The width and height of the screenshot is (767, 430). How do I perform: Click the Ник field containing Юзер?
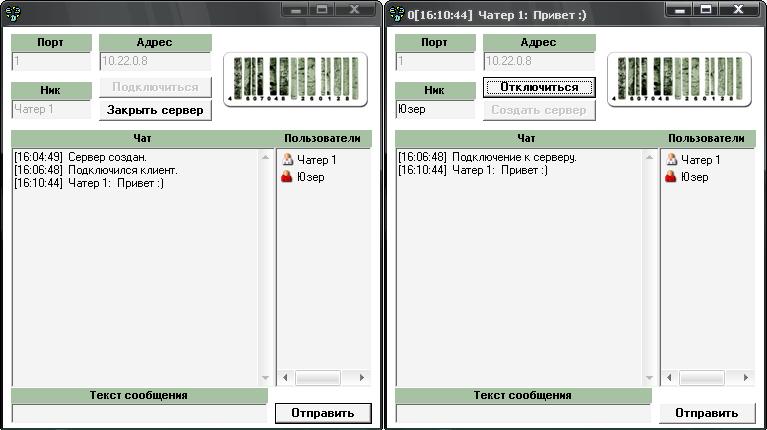435,109
